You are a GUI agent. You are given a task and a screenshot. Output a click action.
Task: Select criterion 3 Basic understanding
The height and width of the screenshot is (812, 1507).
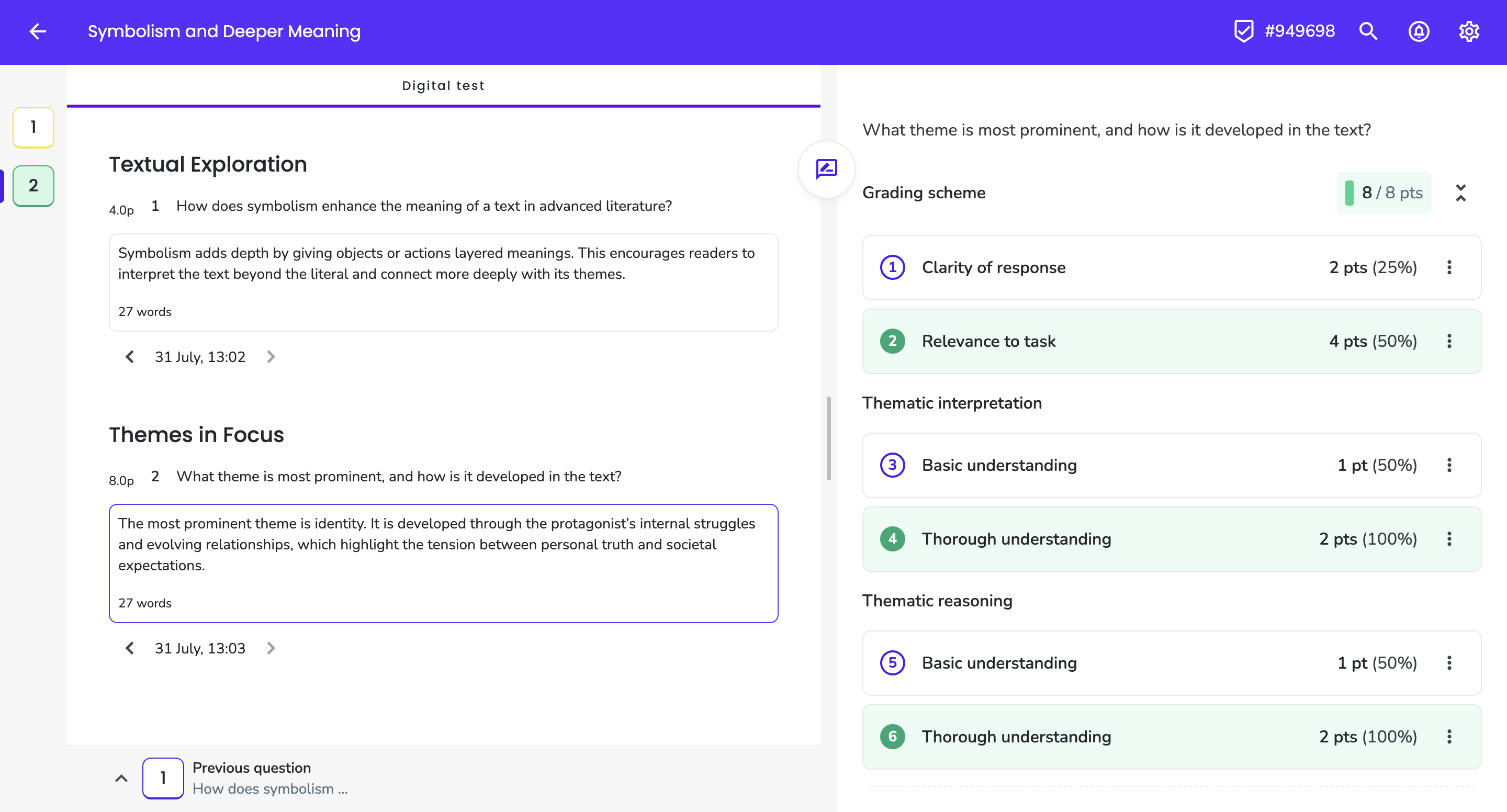(x=1172, y=466)
